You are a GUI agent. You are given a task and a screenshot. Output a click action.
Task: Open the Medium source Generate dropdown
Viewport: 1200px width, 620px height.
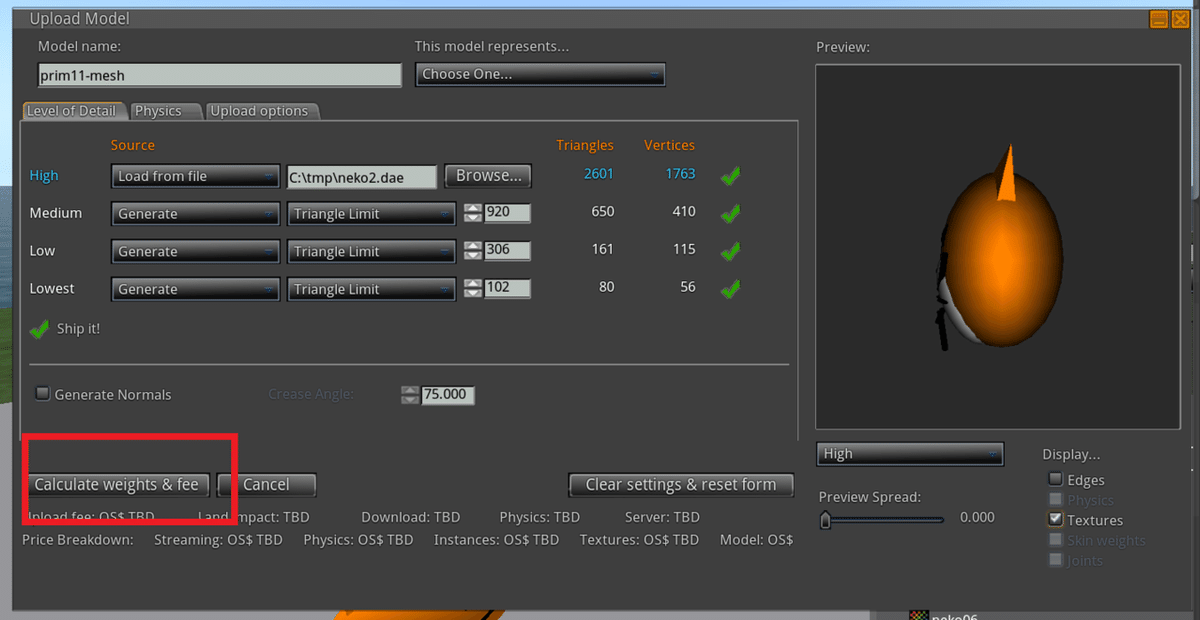tap(195, 214)
